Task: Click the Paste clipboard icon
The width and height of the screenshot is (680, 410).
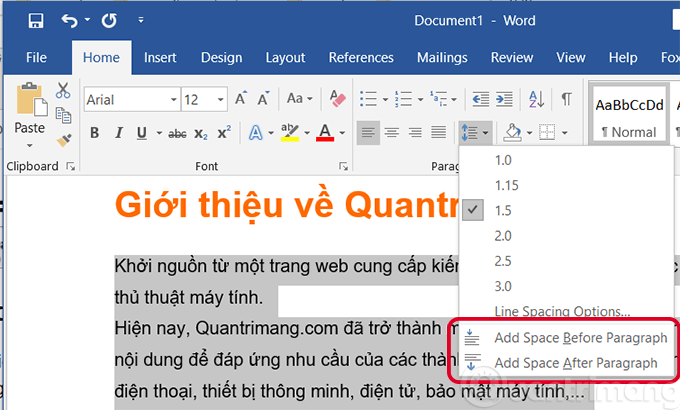Action: (30, 100)
